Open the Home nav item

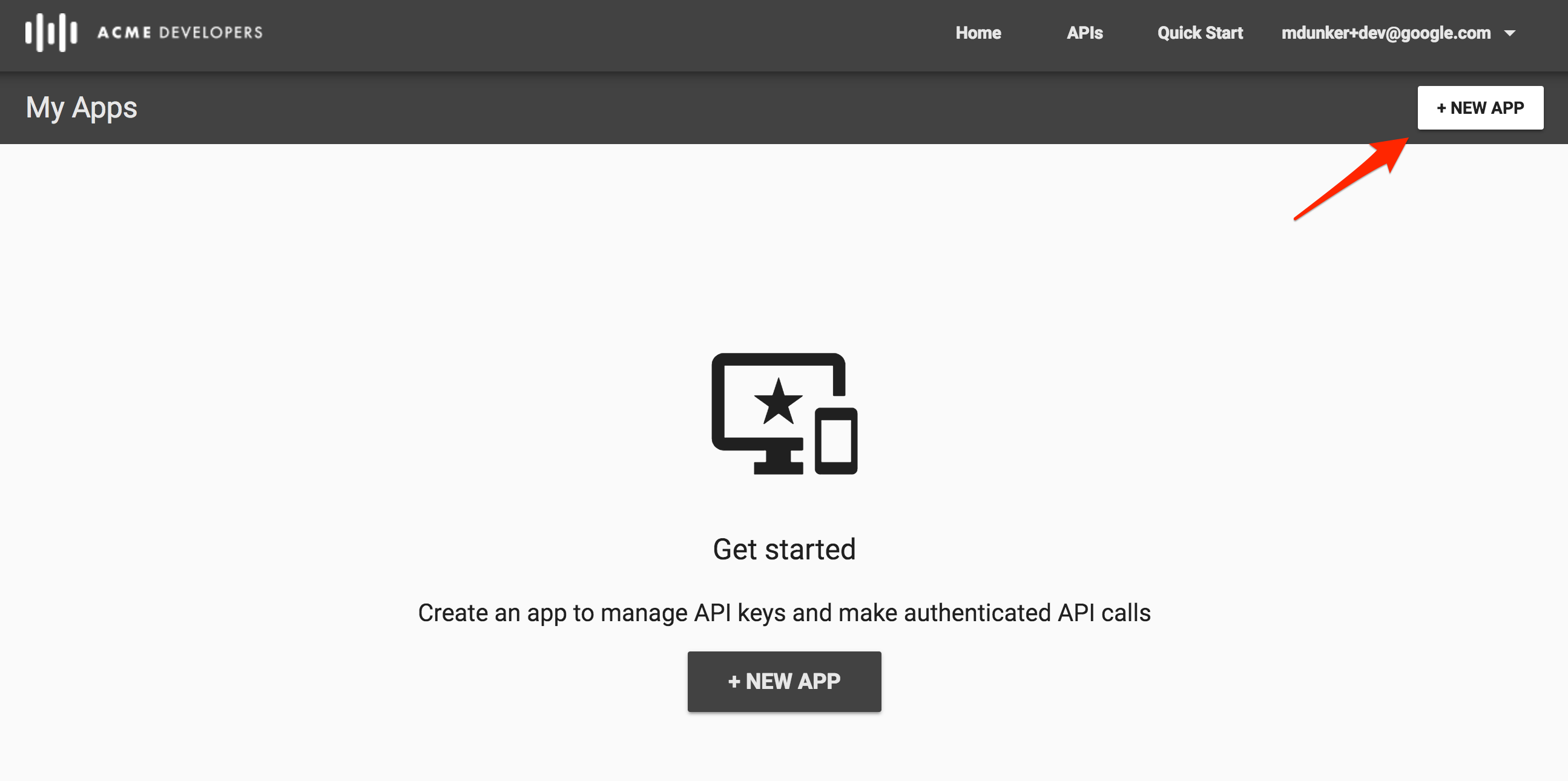tap(978, 33)
